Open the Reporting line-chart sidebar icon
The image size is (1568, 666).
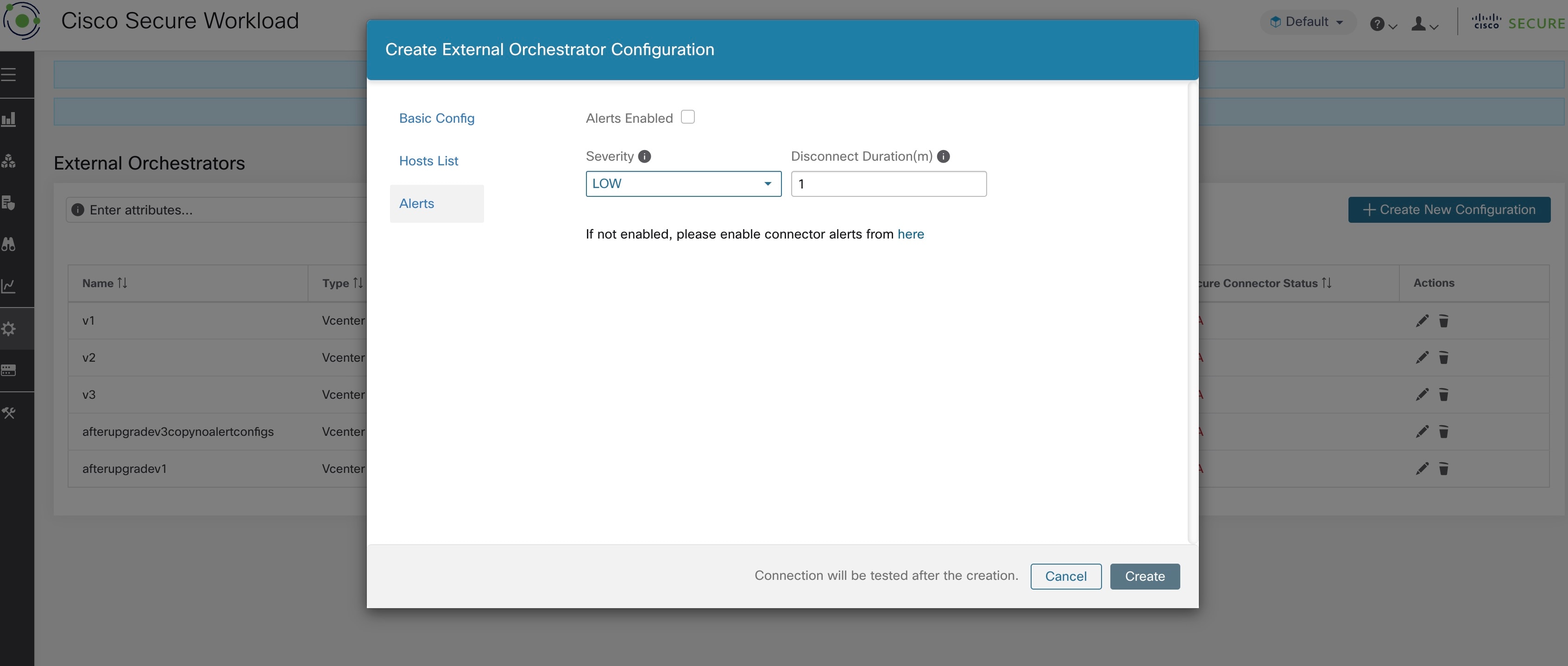point(8,285)
